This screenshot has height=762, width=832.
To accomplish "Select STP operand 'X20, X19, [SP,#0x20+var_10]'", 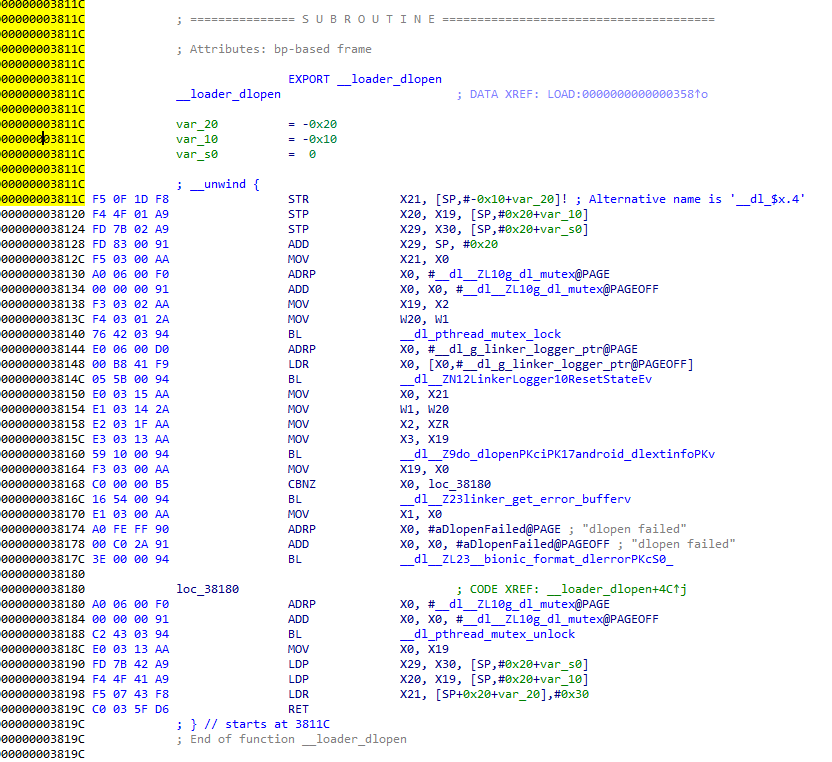I will pos(494,214).
